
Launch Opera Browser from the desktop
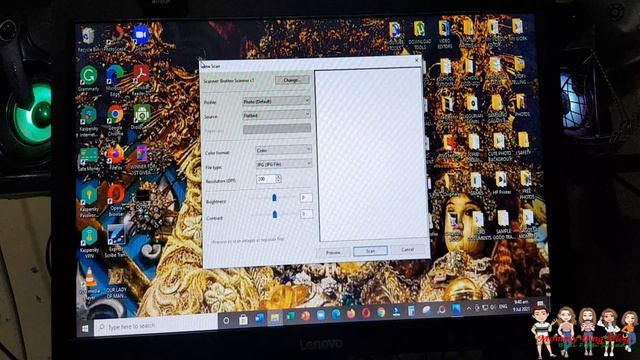[116, 200]
